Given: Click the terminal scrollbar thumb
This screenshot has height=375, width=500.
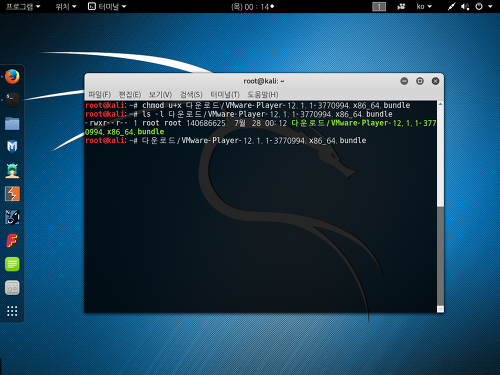Looking at the screenshot, I should pos(440,256).
